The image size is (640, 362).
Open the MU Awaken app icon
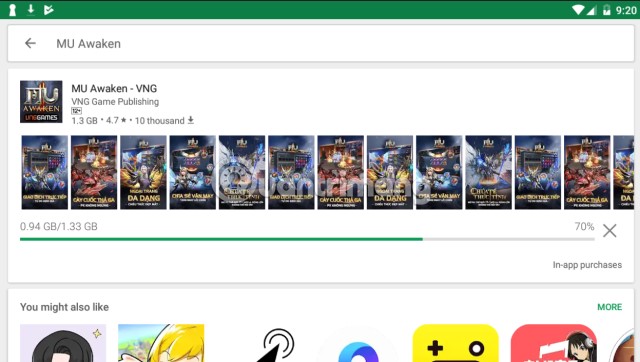[x=41, y=102]
